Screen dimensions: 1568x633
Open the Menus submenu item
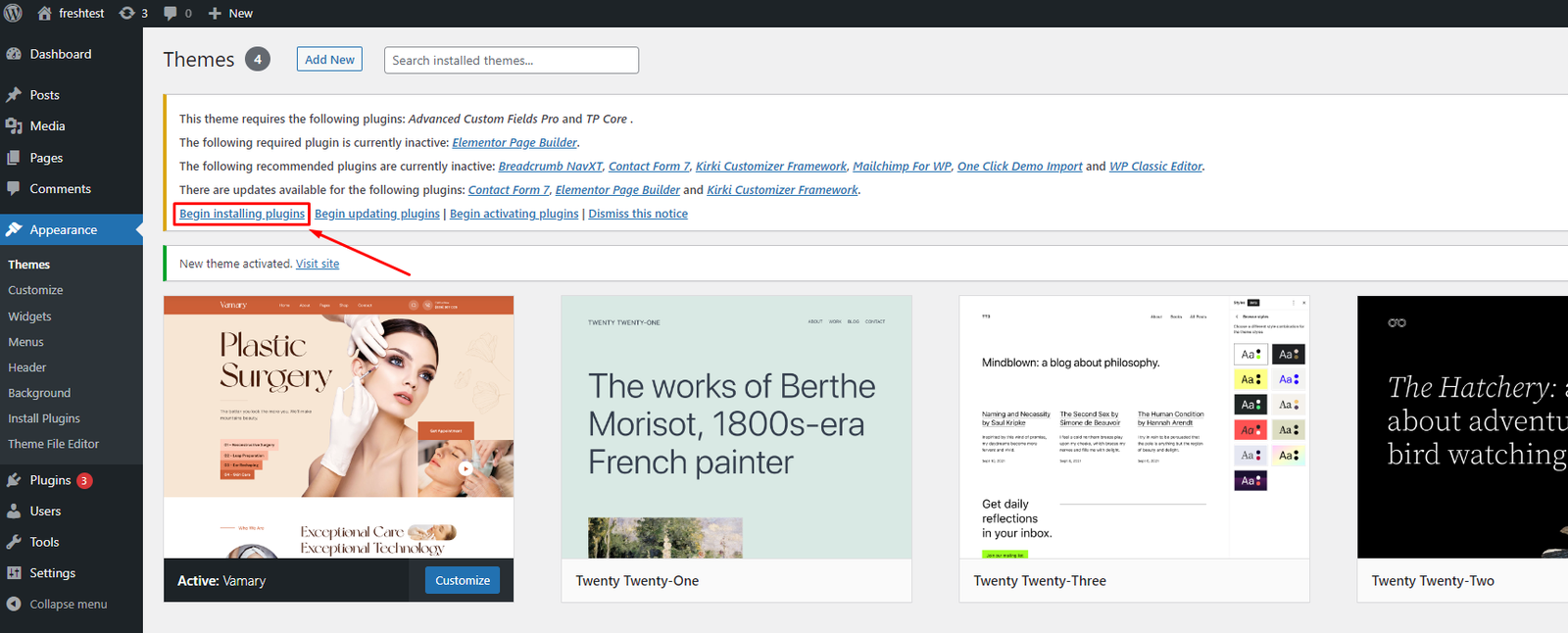[x=25, y=342]
